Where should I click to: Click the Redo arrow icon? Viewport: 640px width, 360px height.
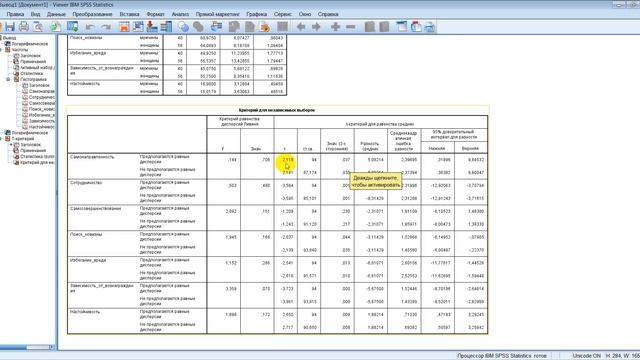[106, 27]
